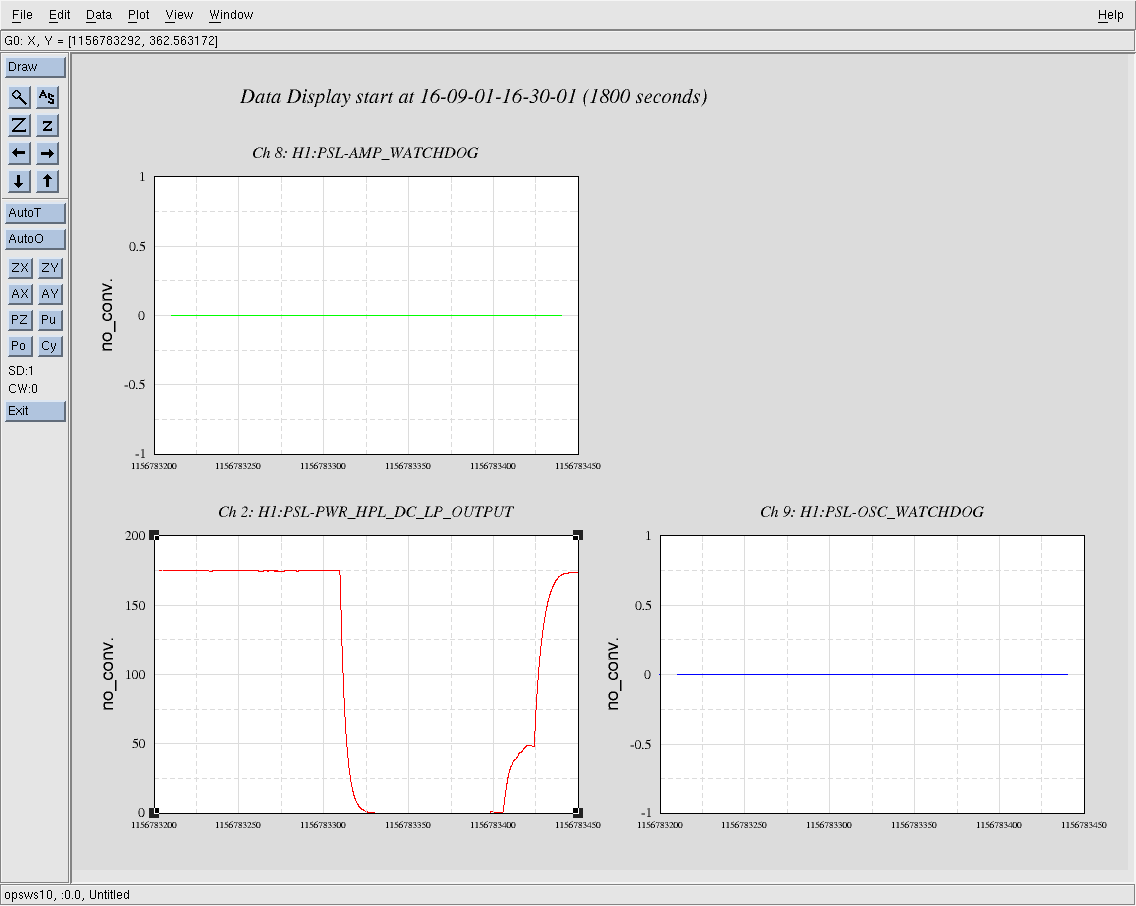Open the View menu
1136x906 pixels.
pyautogui.click(x=179, y=14)
